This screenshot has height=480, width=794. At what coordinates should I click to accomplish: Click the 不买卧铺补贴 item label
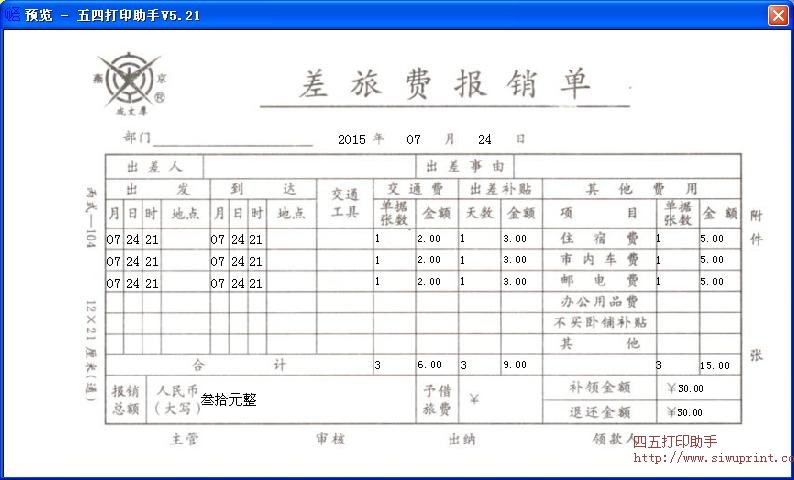(600, 323)
